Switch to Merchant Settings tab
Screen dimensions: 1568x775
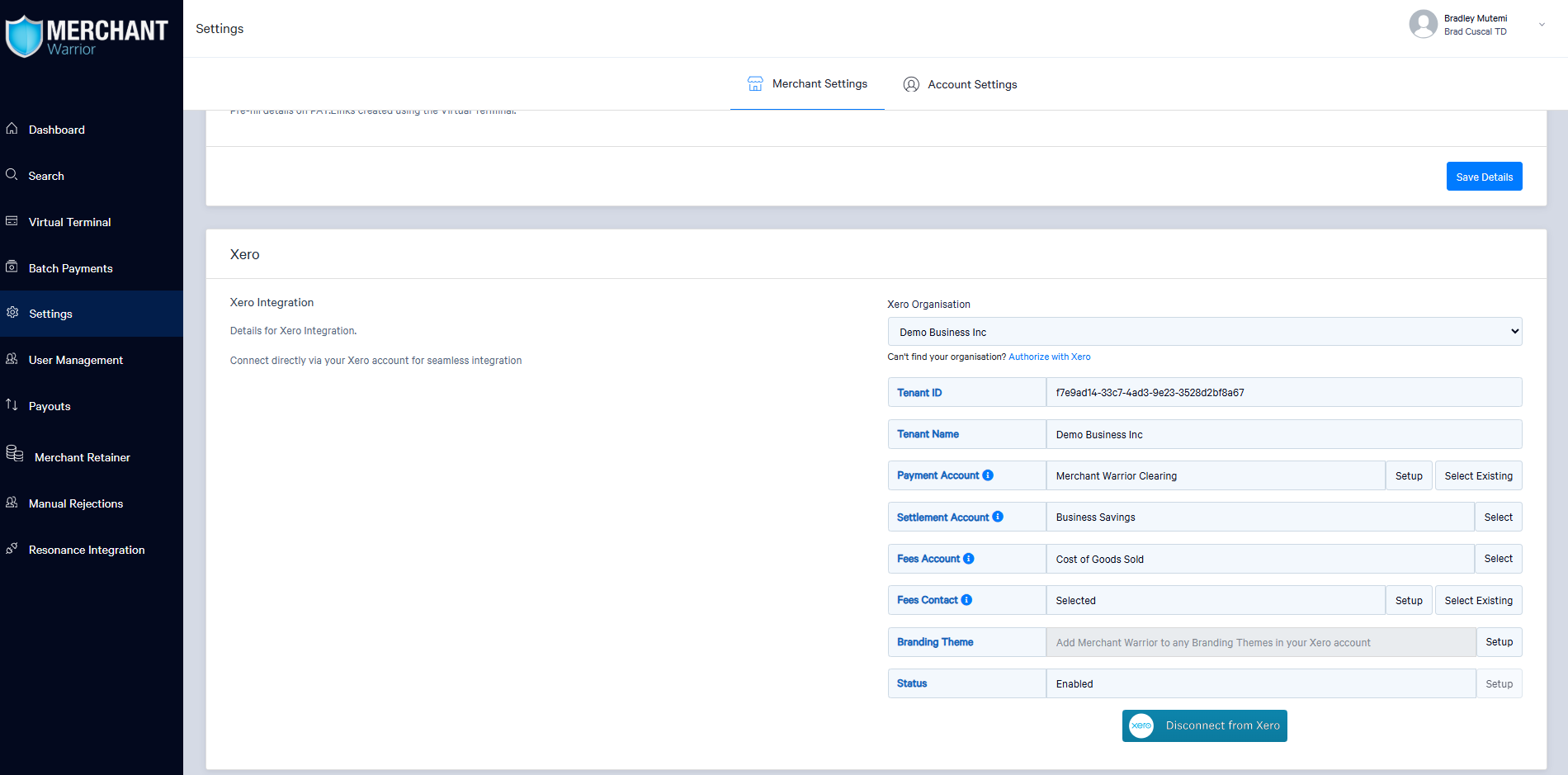[x=807, y=84]
